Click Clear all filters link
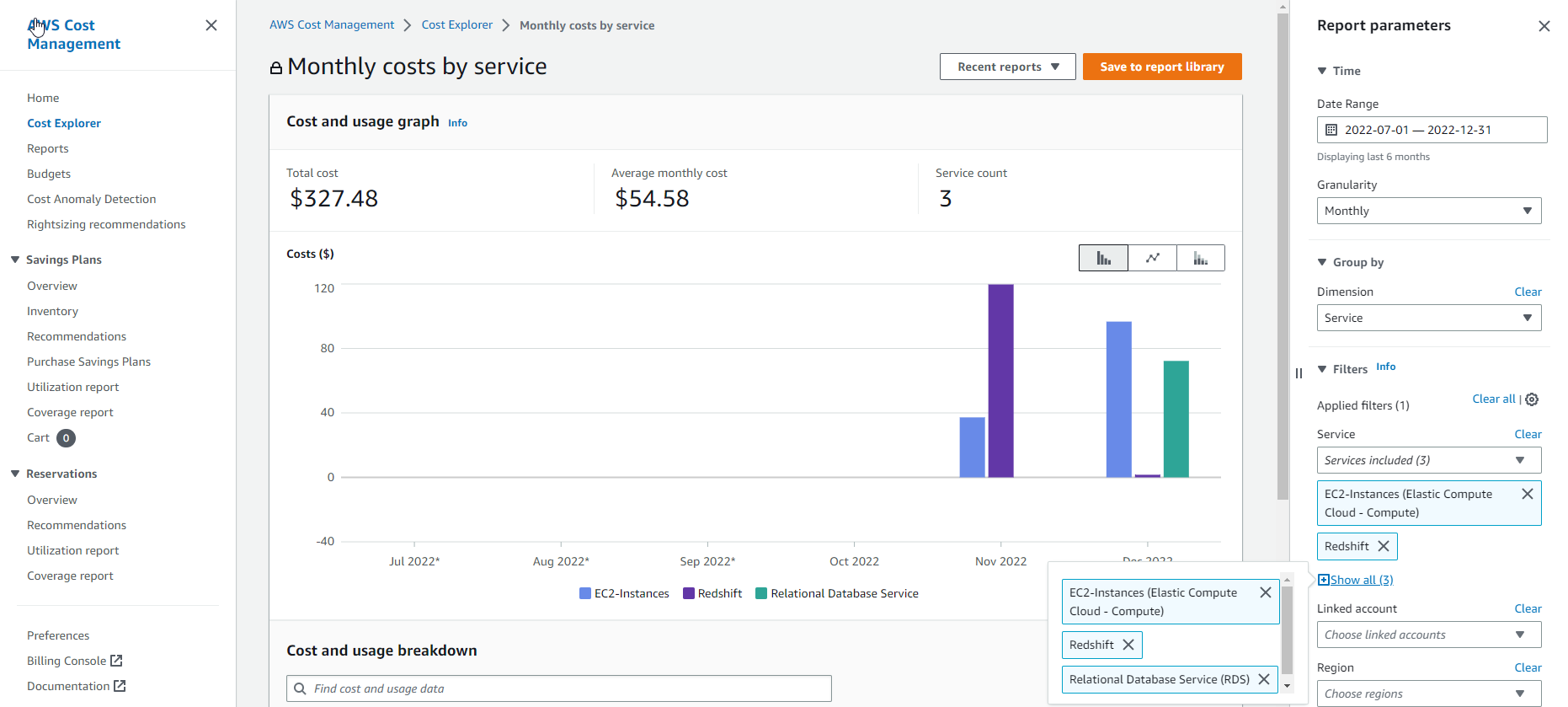Viewport: 1568px width, 707px height. click(x=1494, y=399)
